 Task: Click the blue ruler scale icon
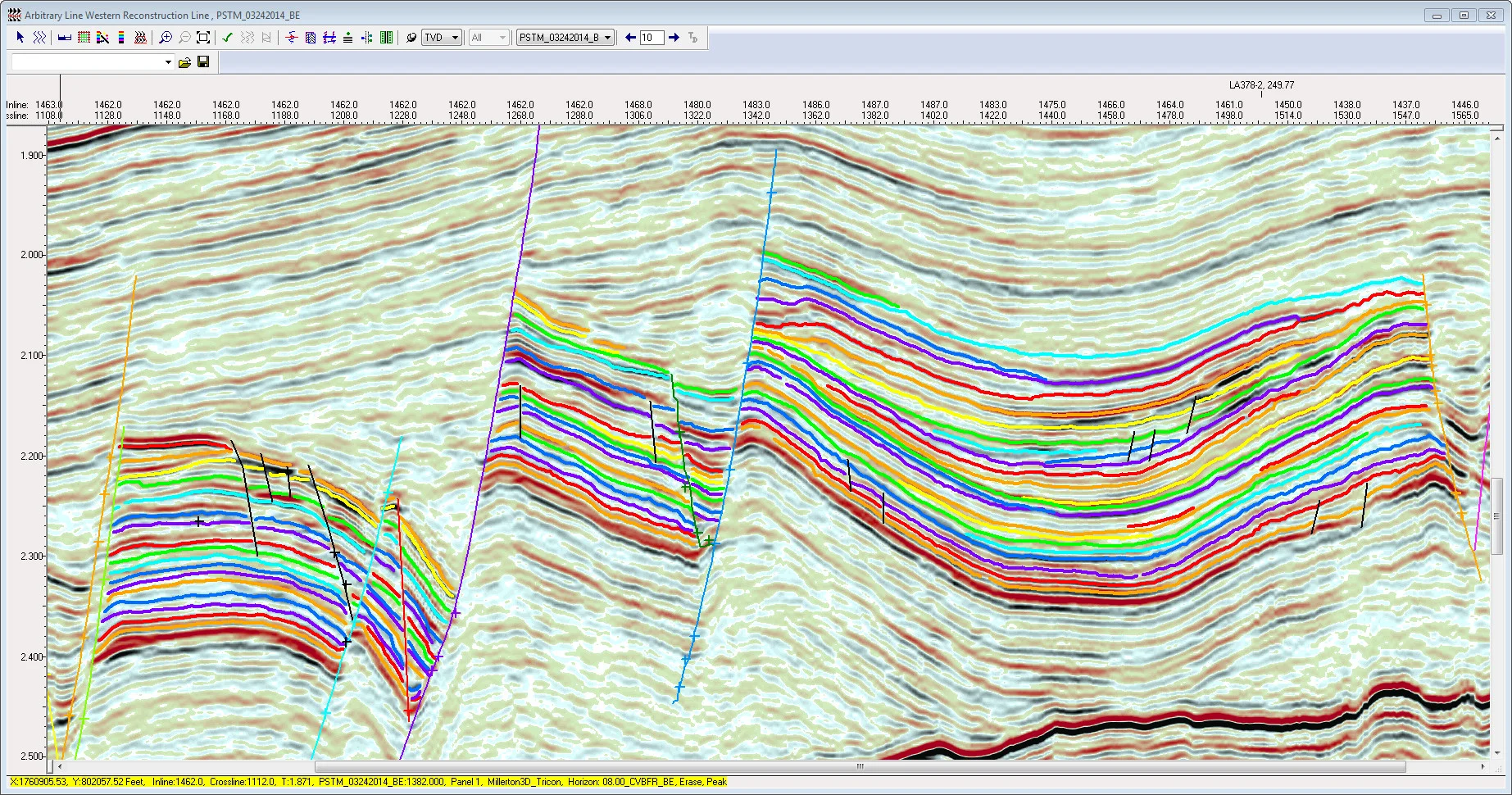point(64,38)
